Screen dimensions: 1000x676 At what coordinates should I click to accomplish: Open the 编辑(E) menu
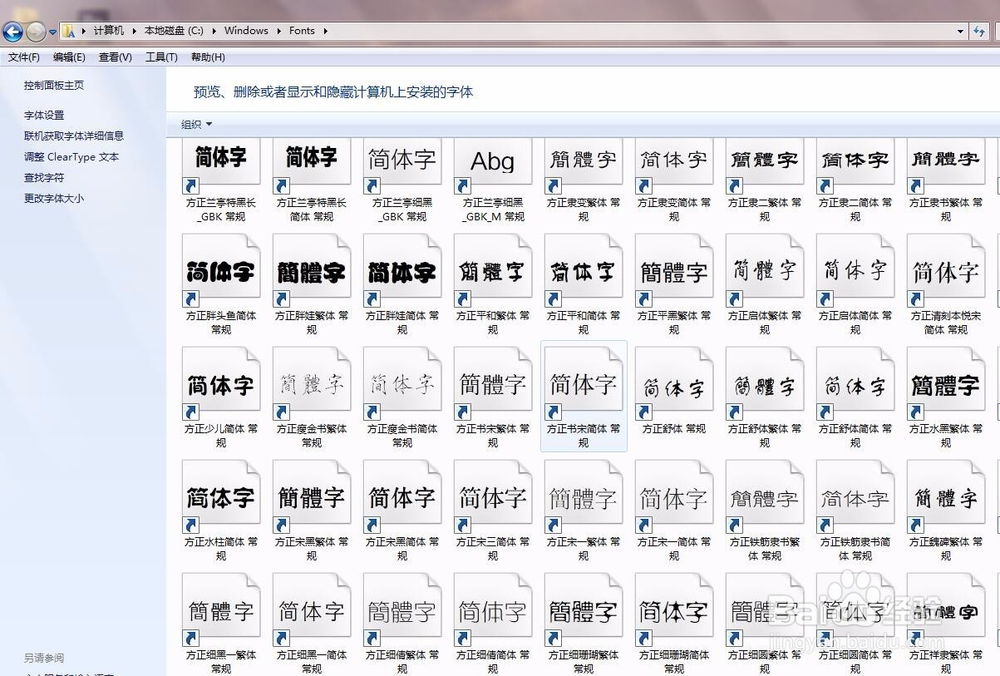click(x=69, y=57)
